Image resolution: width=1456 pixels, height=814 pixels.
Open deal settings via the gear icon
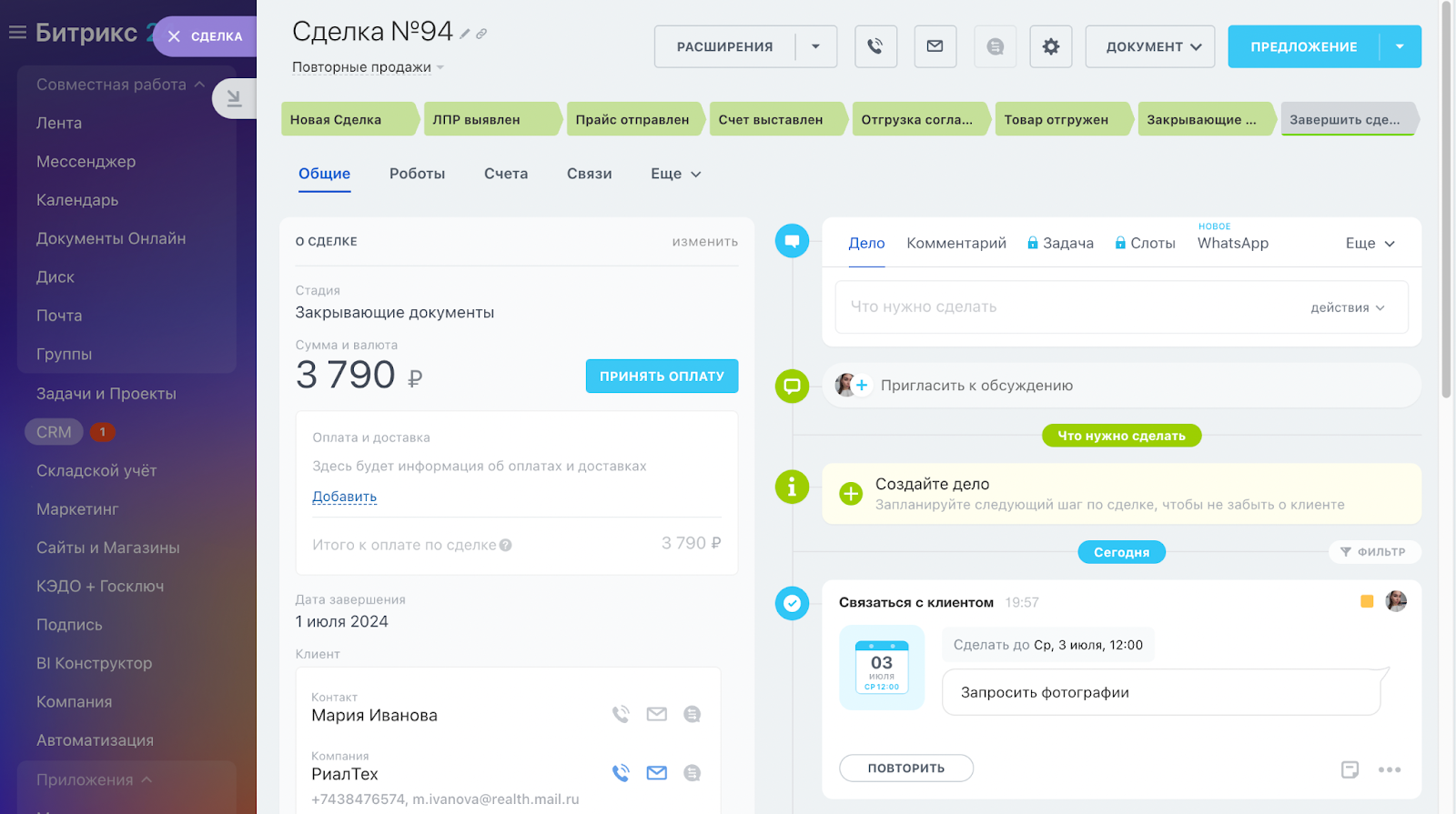pos(1051,46)
